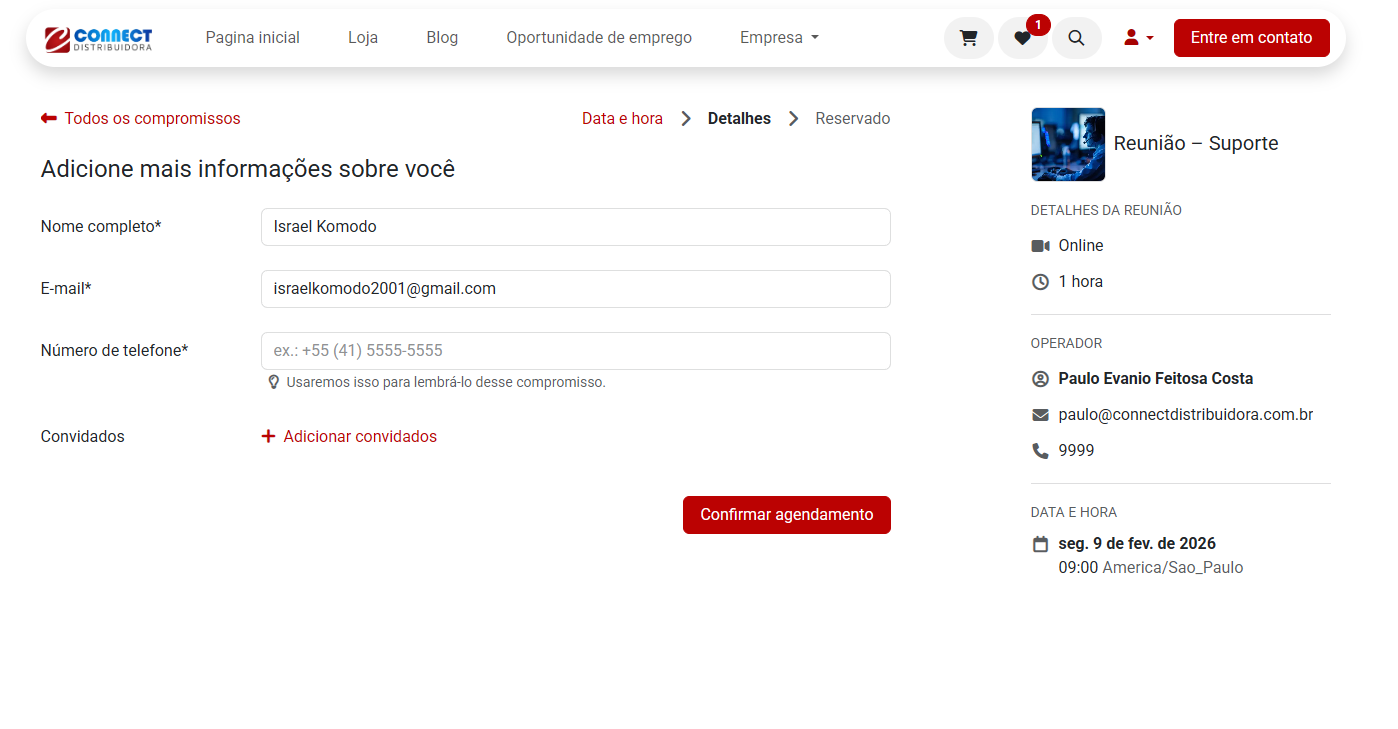This screenshot has width=1398, height=729.
Task: Open the shopping cart icon
Action: [x=968, y=38]
